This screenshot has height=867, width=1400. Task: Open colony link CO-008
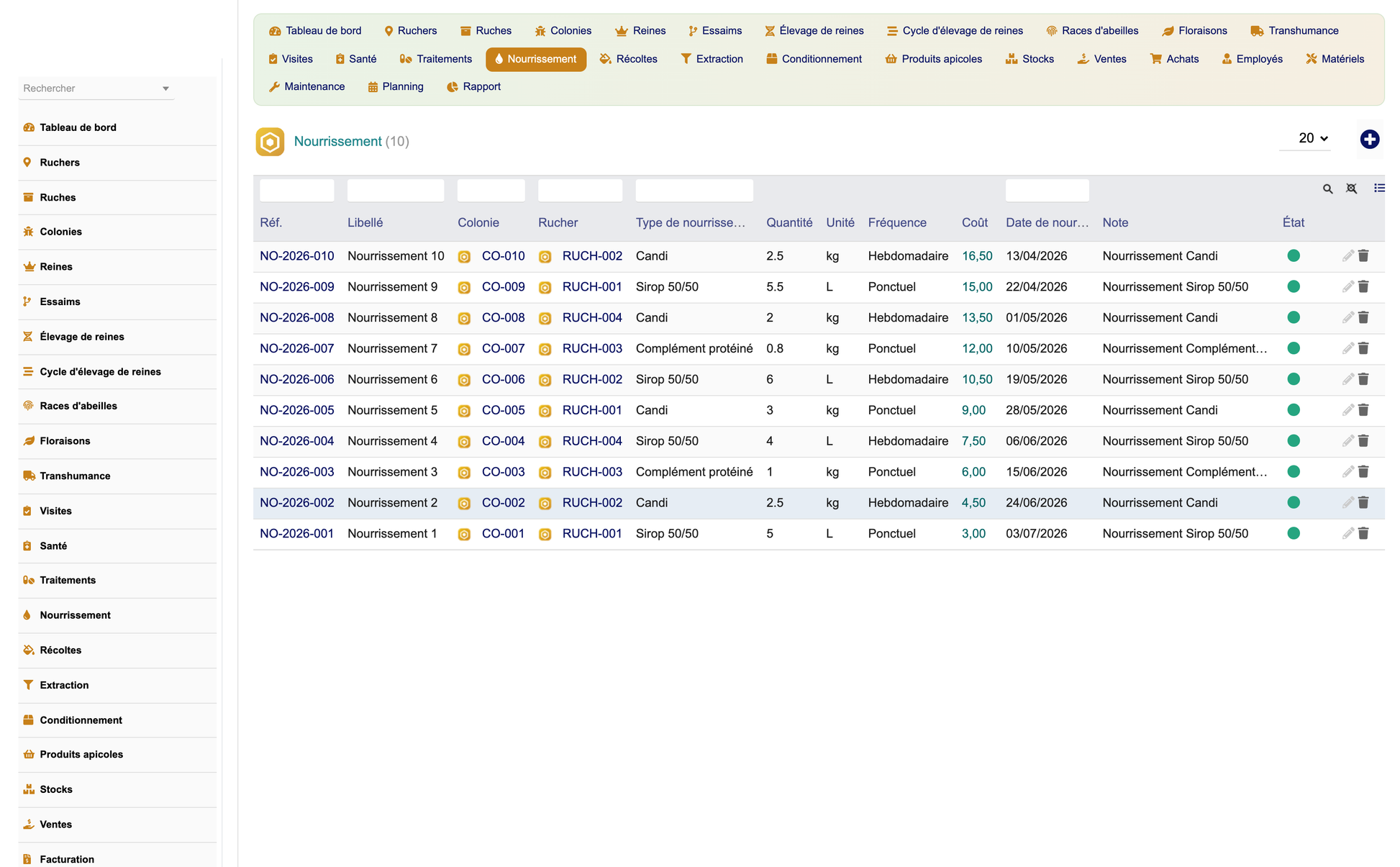(x=503, y=318)
